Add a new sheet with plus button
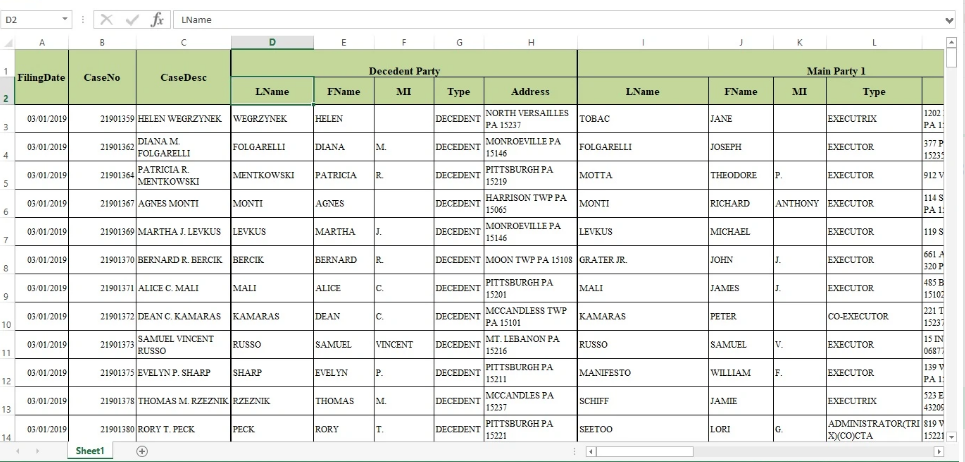This screenshot has width=965, height=462. [x=142, y=451]
